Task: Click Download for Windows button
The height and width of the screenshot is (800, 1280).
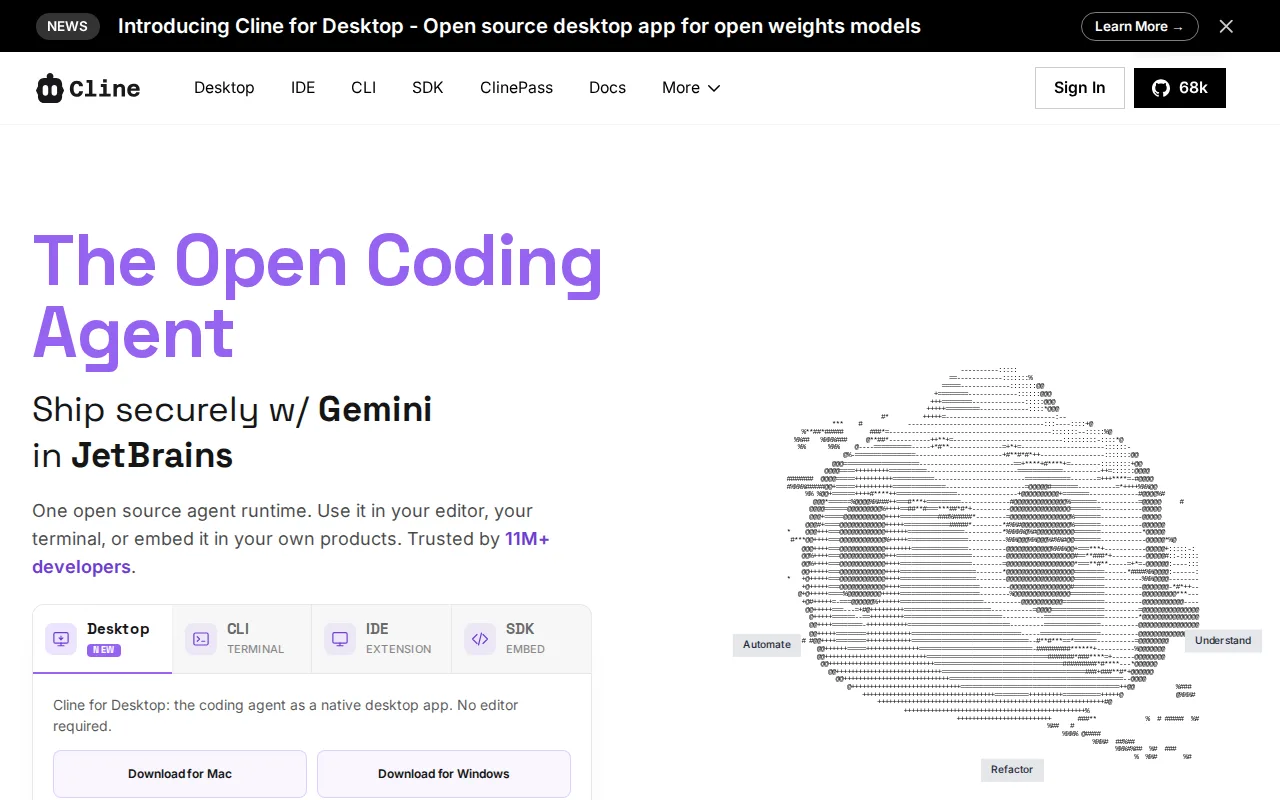Action: (444, 774)
